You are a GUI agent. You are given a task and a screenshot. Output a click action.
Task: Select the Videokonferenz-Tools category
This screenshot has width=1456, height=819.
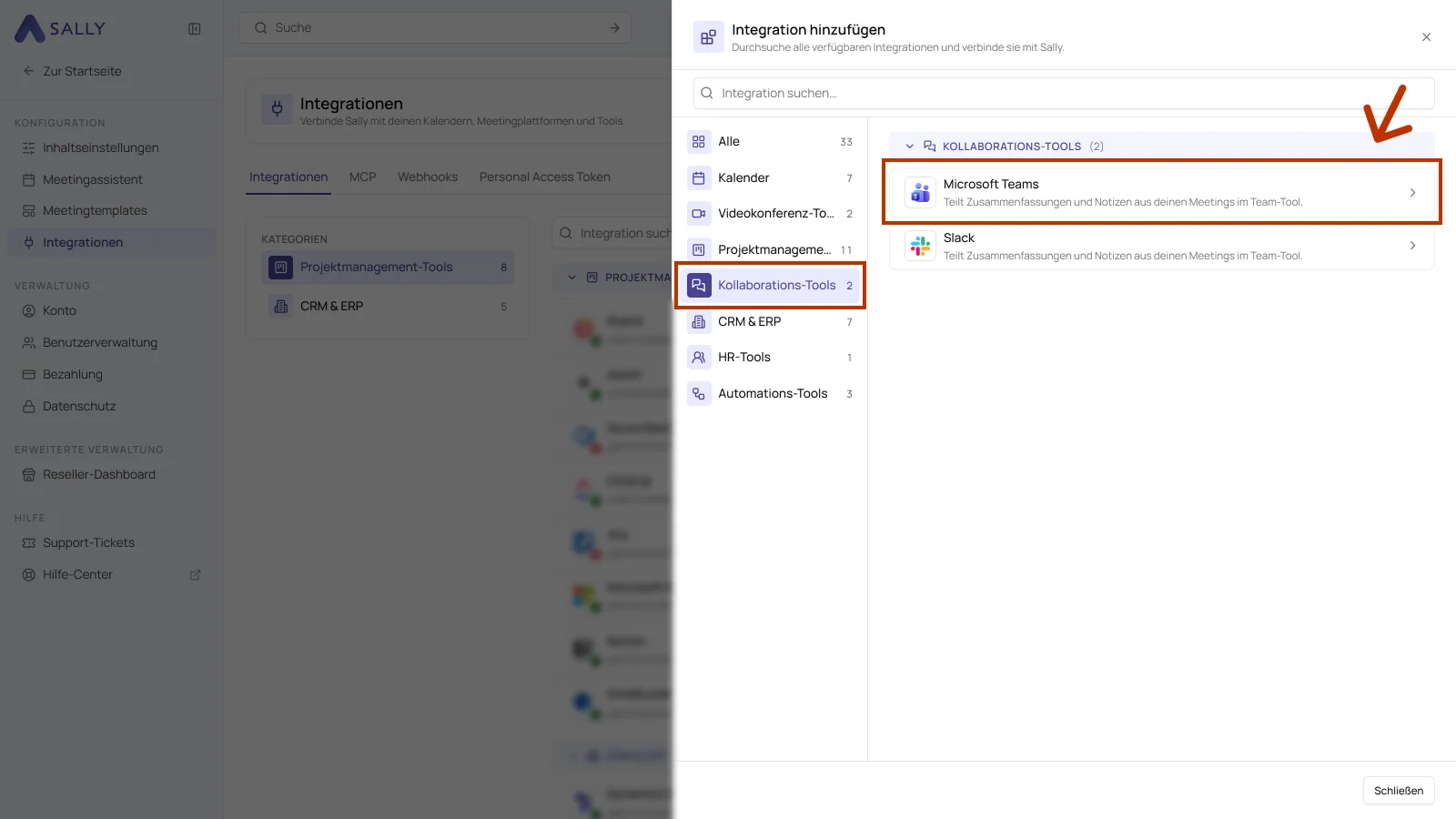(770, 214)
